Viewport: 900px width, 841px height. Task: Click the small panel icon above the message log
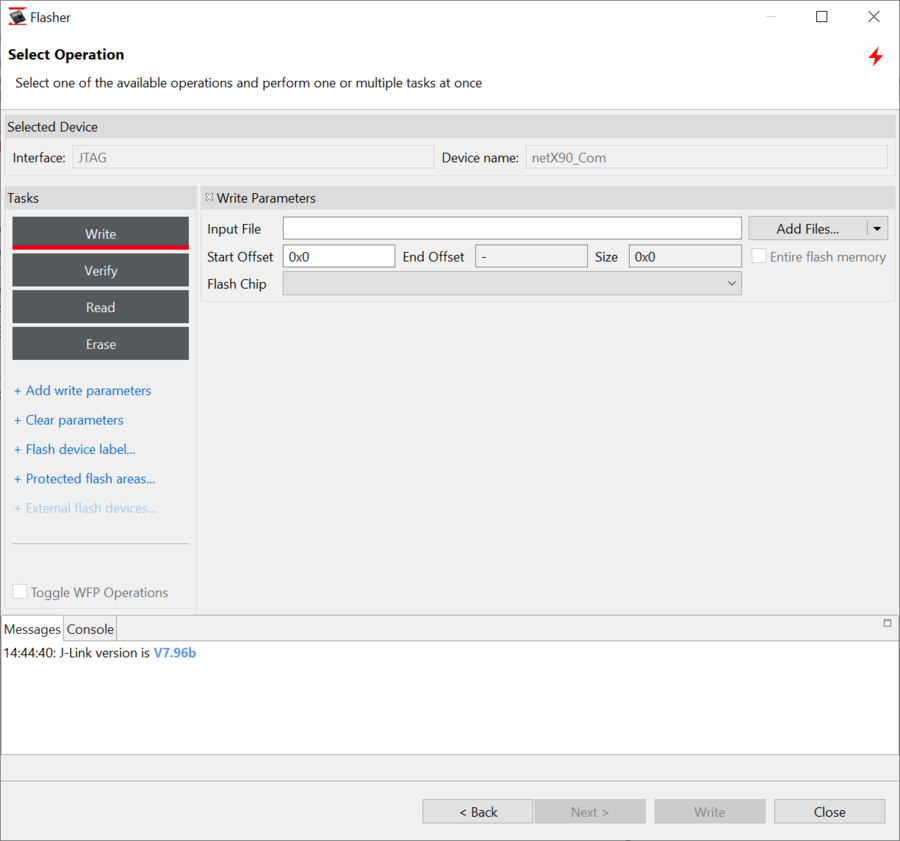point(886,624)
